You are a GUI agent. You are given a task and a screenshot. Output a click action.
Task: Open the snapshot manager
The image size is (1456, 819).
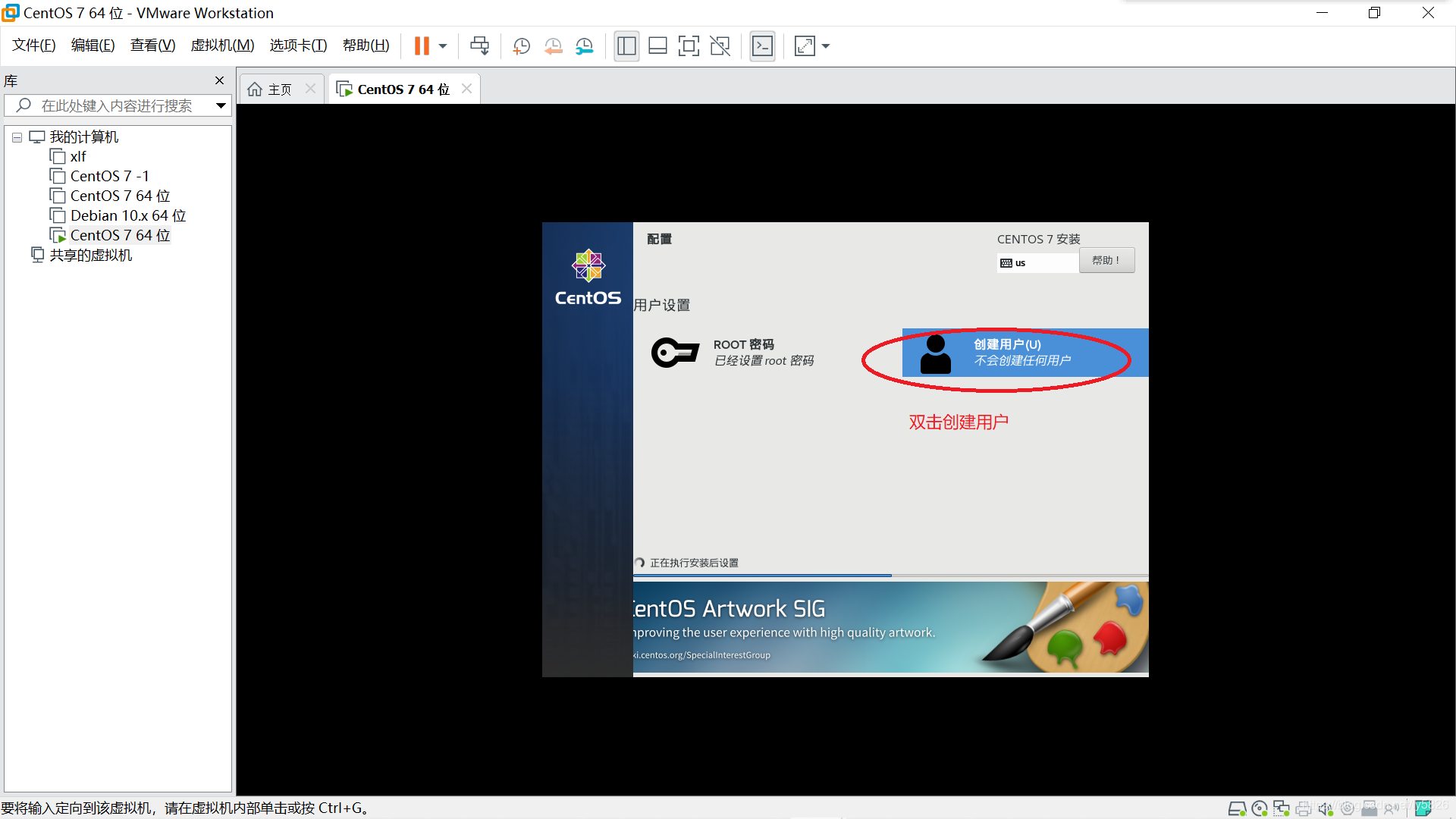point(585,46)
